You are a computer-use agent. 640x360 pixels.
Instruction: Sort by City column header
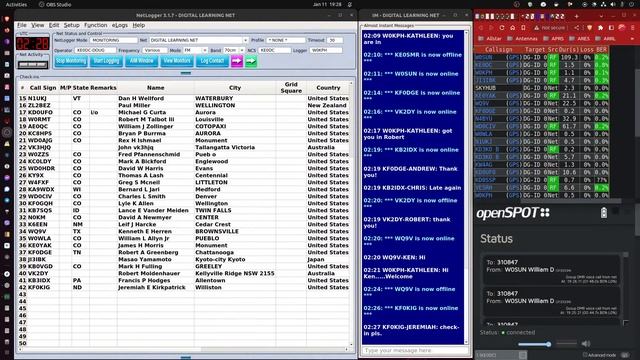tap(235, 88)
